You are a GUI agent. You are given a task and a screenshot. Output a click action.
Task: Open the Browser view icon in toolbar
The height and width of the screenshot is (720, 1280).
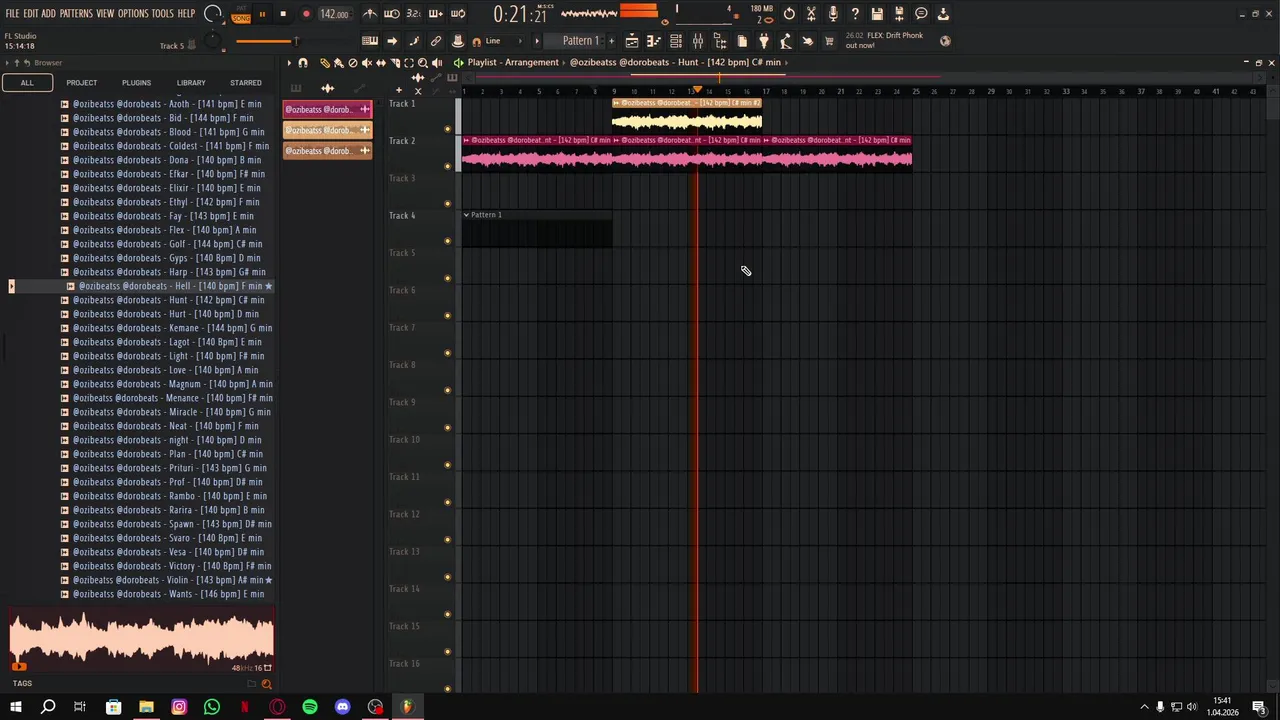pos(720,41)
